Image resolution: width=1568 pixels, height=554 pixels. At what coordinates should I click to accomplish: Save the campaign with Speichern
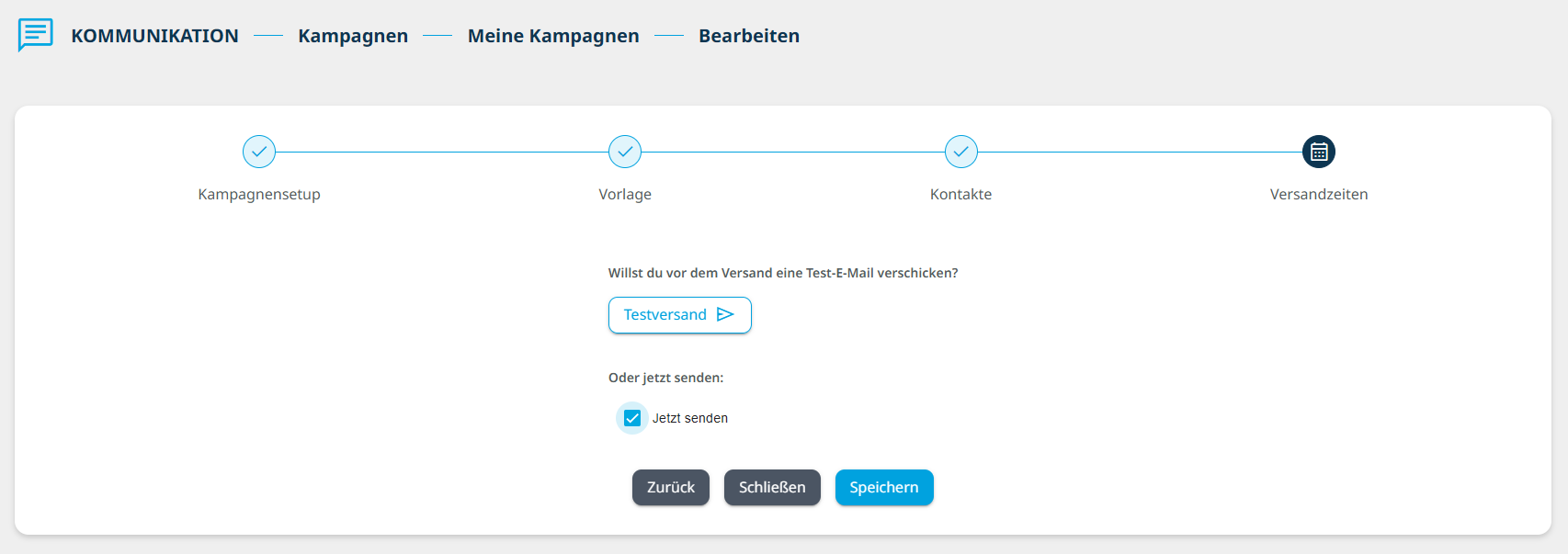884,488
